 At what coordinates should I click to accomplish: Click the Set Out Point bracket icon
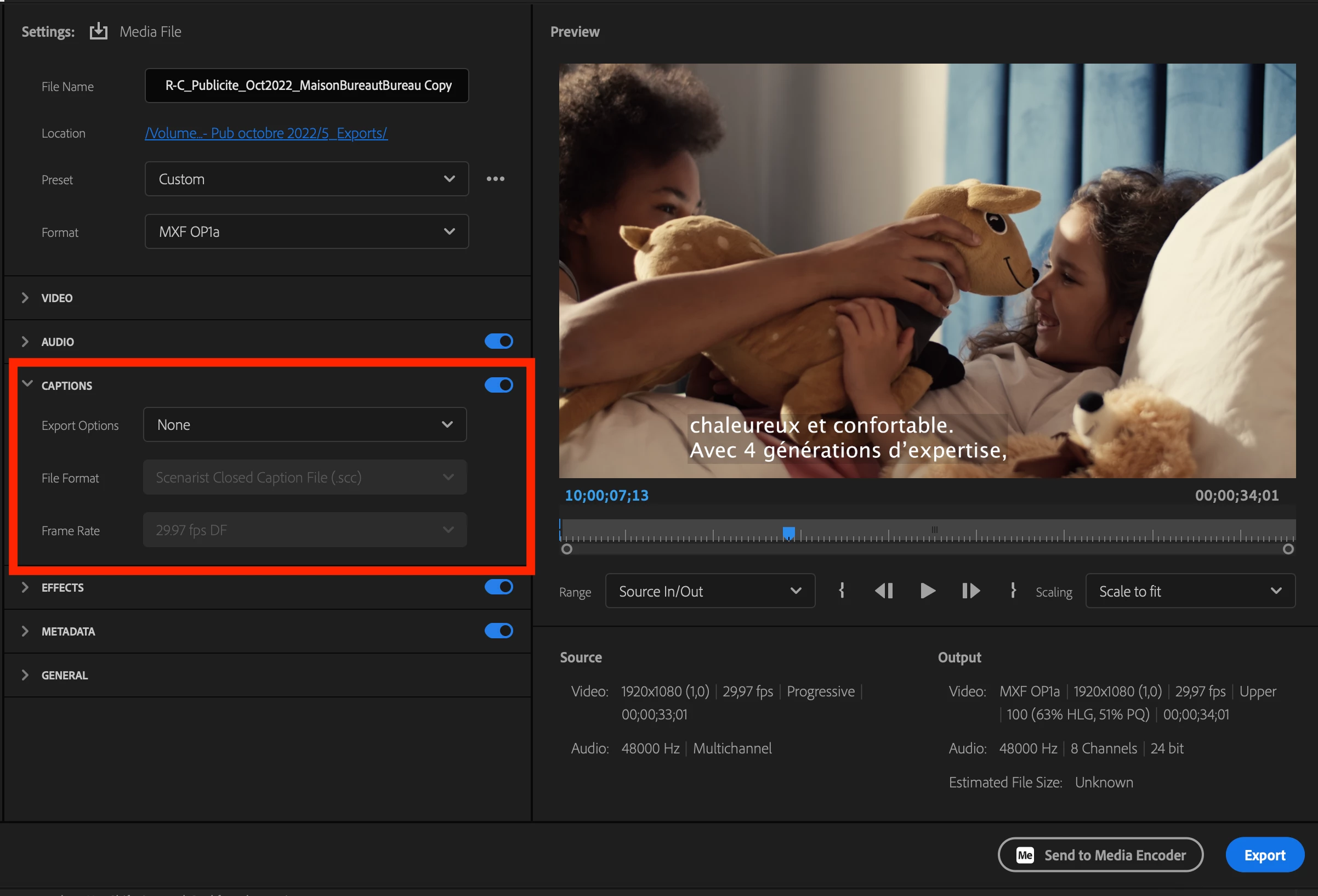tap(1013, 591)
